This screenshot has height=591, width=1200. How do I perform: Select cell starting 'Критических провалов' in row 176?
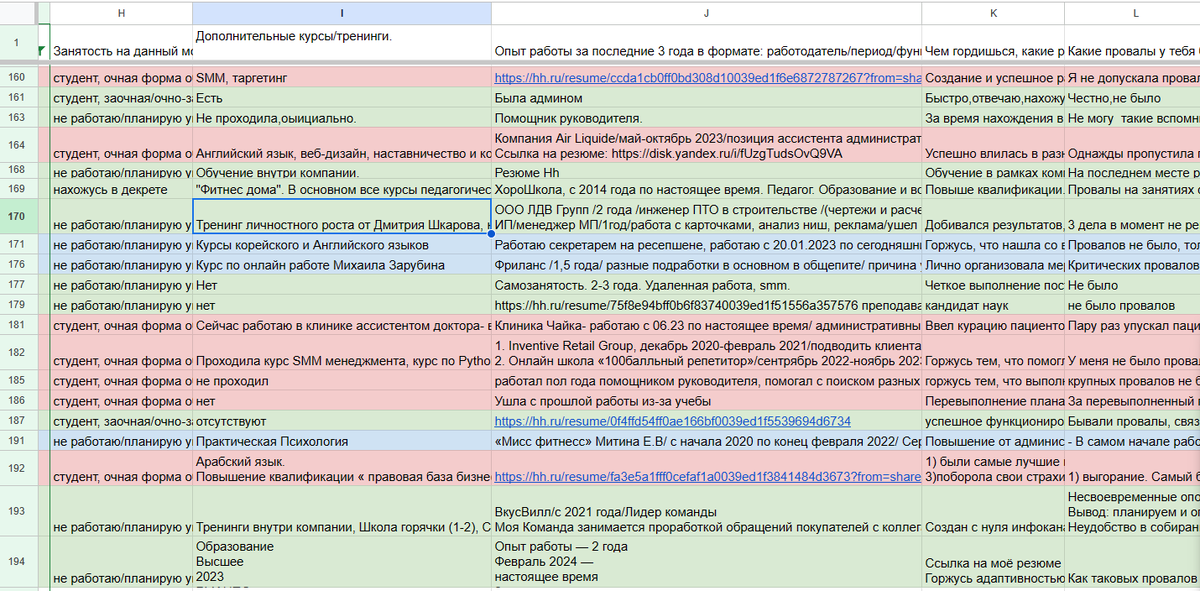[1132, 265]
